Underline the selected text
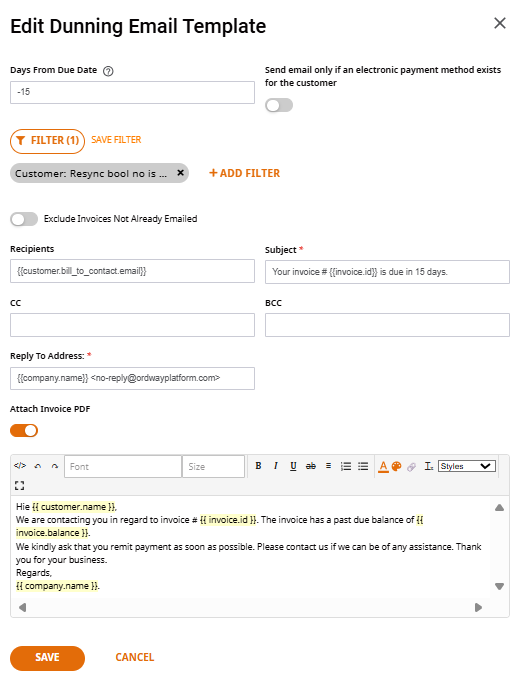This screenshot has width=525, height=681. pyautogui.click(x=293, y=466)
